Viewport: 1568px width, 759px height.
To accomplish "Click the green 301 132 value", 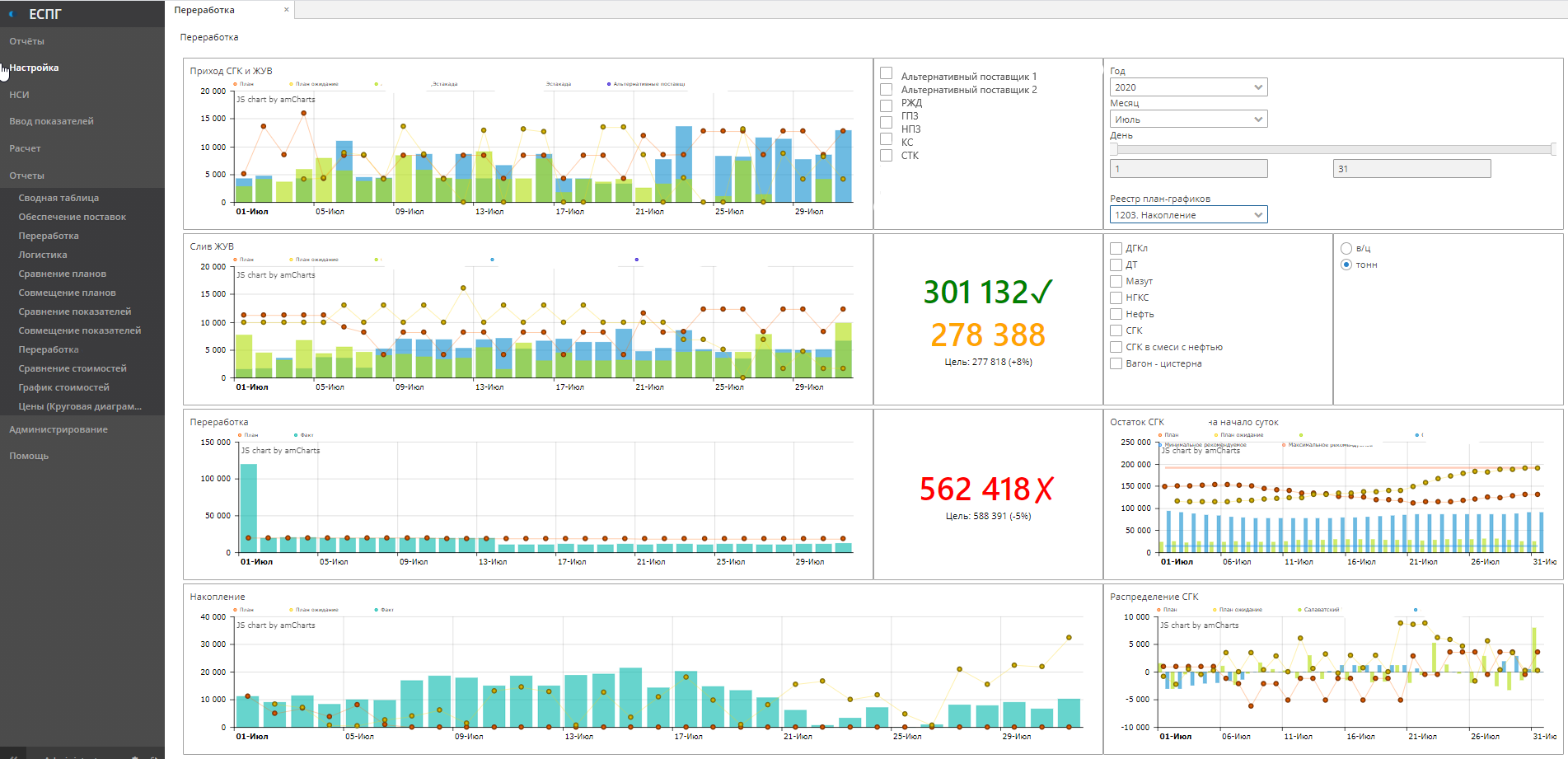I will click(x=988, y=292).
